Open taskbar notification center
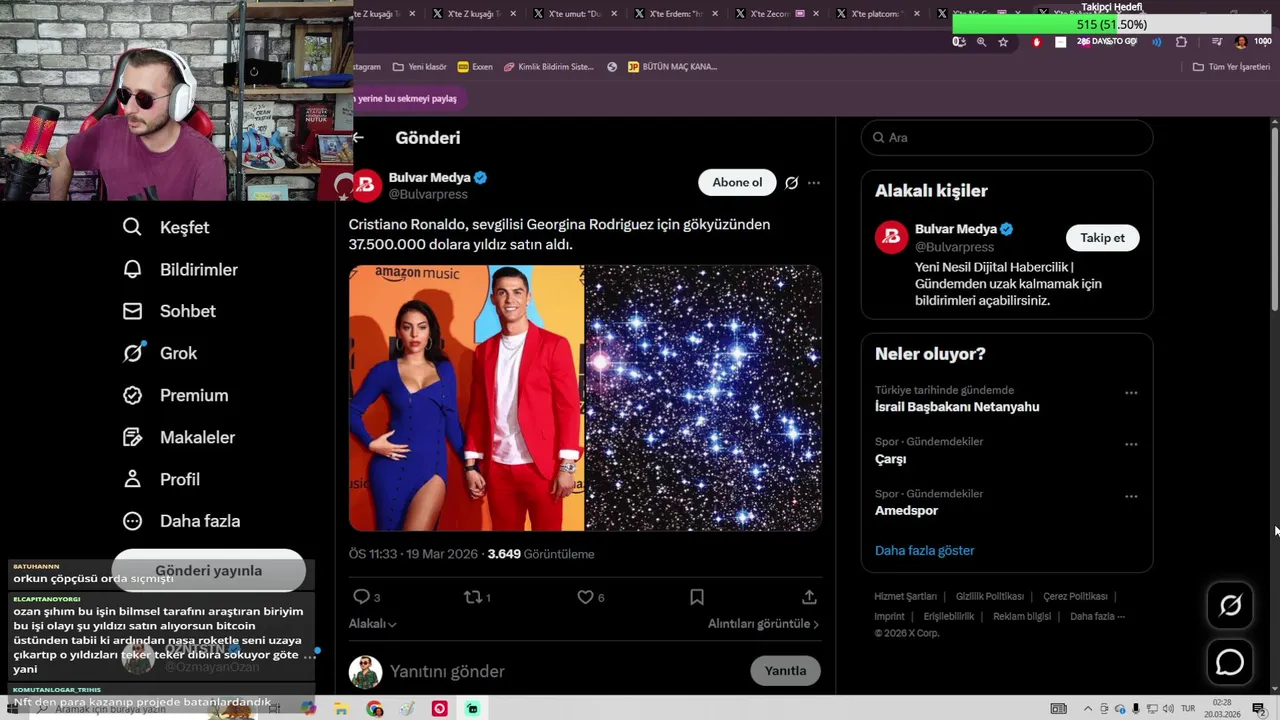1280x720 pixels. click(x=1259, y=709)
